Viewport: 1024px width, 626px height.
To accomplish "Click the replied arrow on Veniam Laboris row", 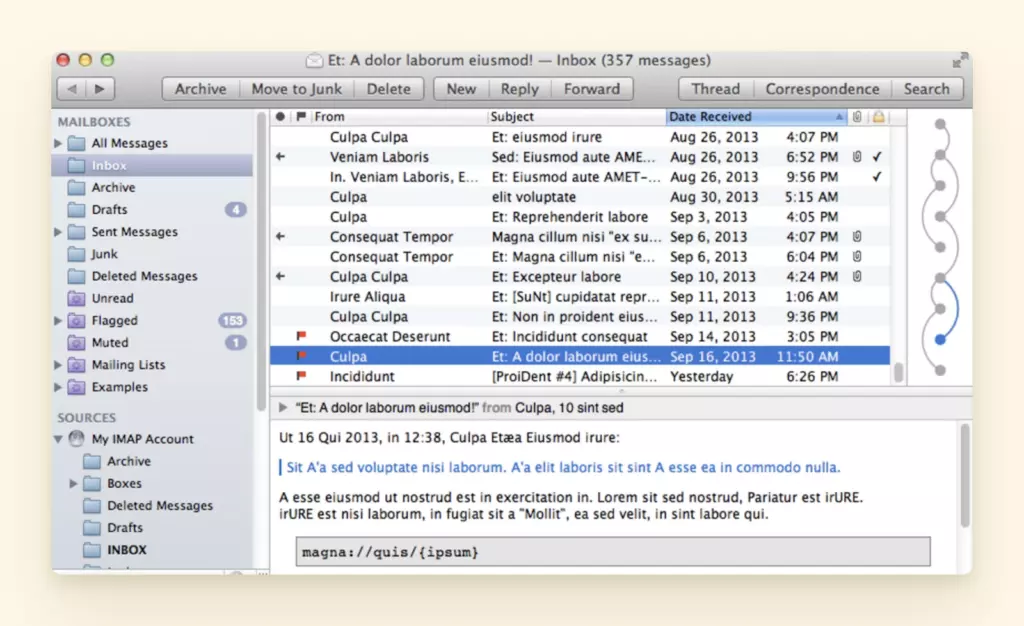I will [x=280, y=157].
